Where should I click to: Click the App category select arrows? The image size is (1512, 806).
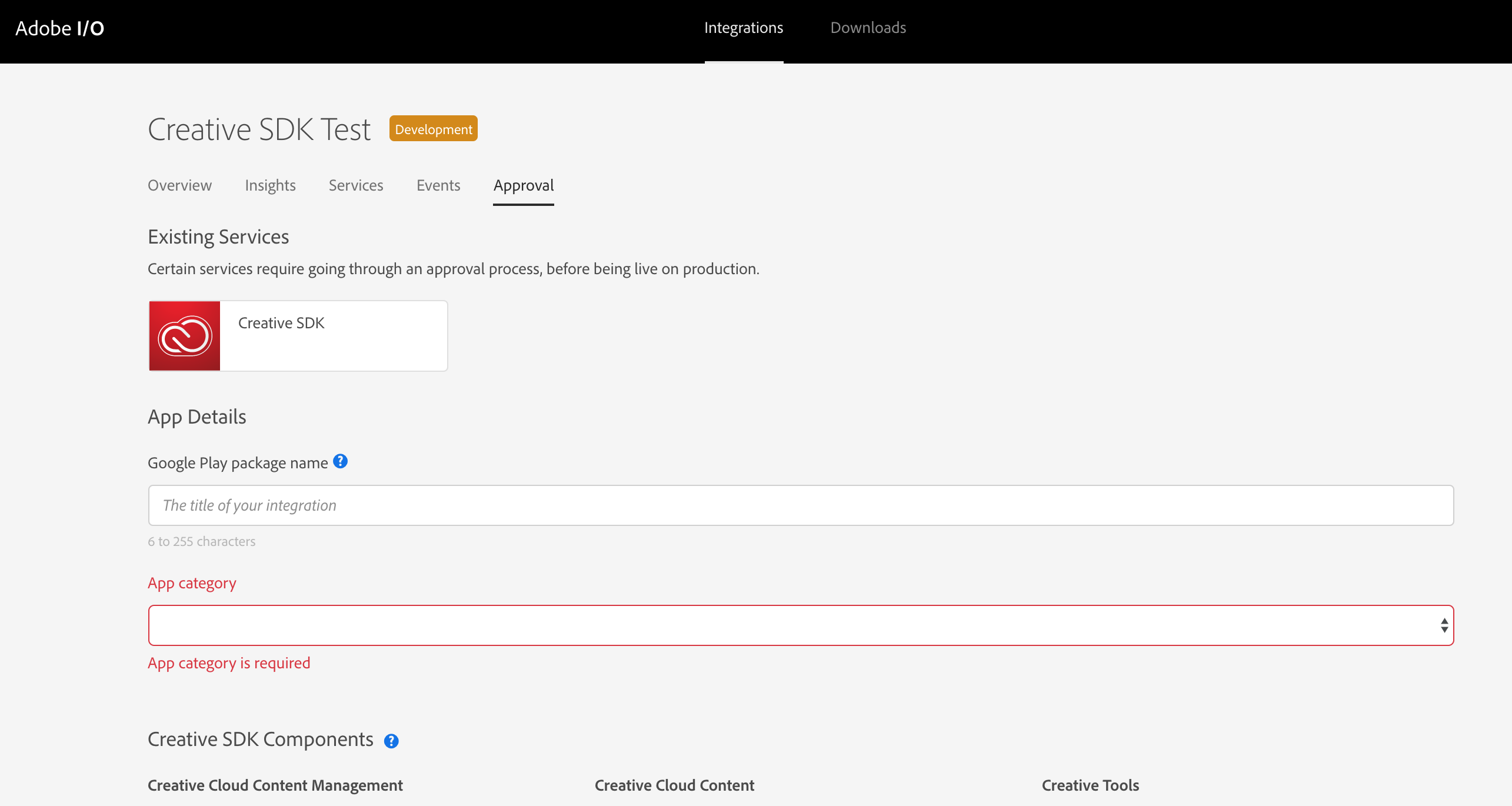1444,625
